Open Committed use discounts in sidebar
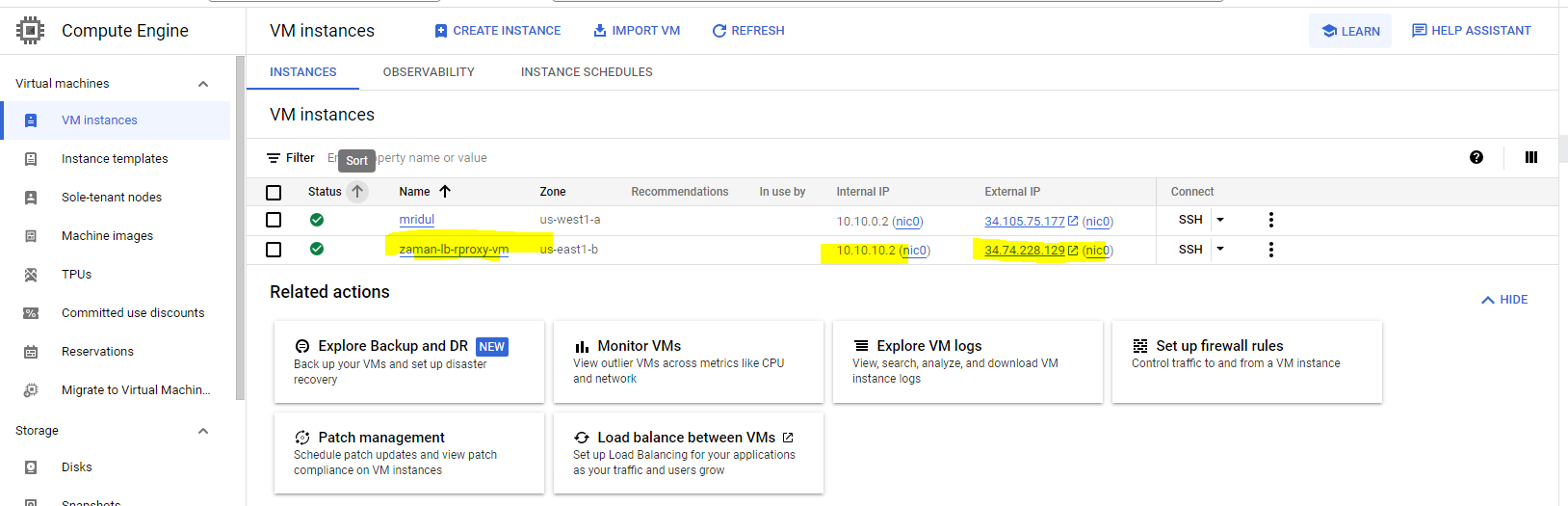The image size is (1568, 506). pyautogui.click(x=133, y=313)
